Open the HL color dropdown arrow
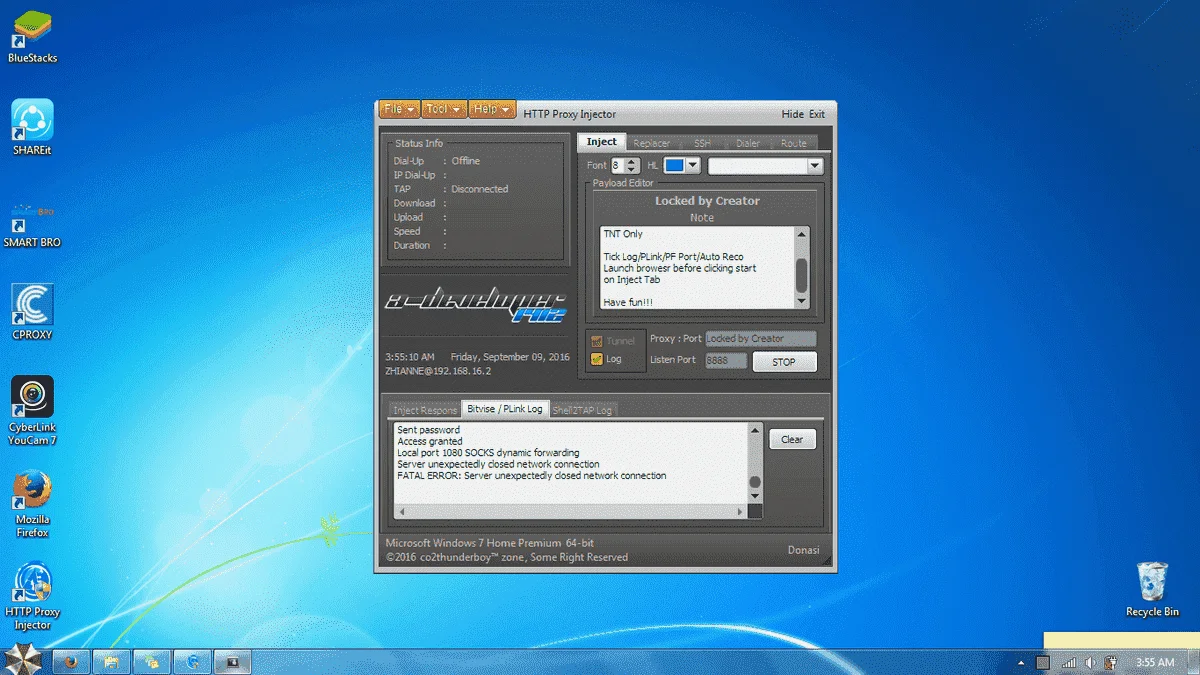1200x675 pixels. tap(692, 166)
